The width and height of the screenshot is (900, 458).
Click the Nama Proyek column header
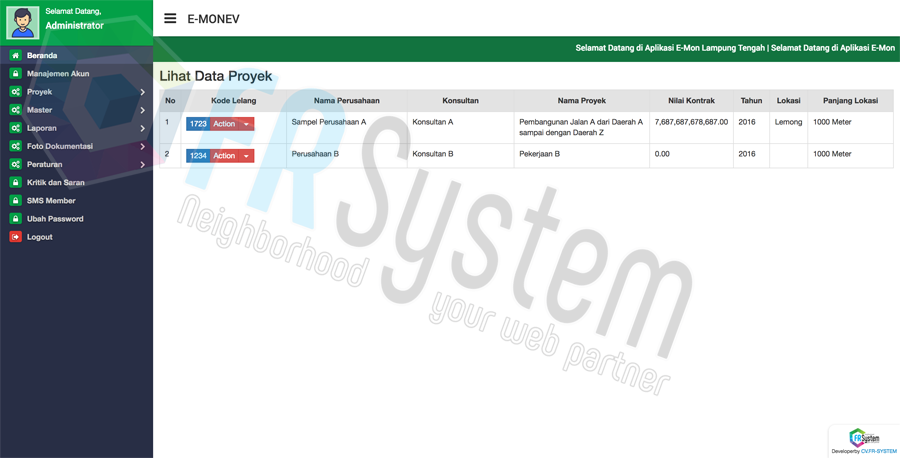(x=581, y=100)
